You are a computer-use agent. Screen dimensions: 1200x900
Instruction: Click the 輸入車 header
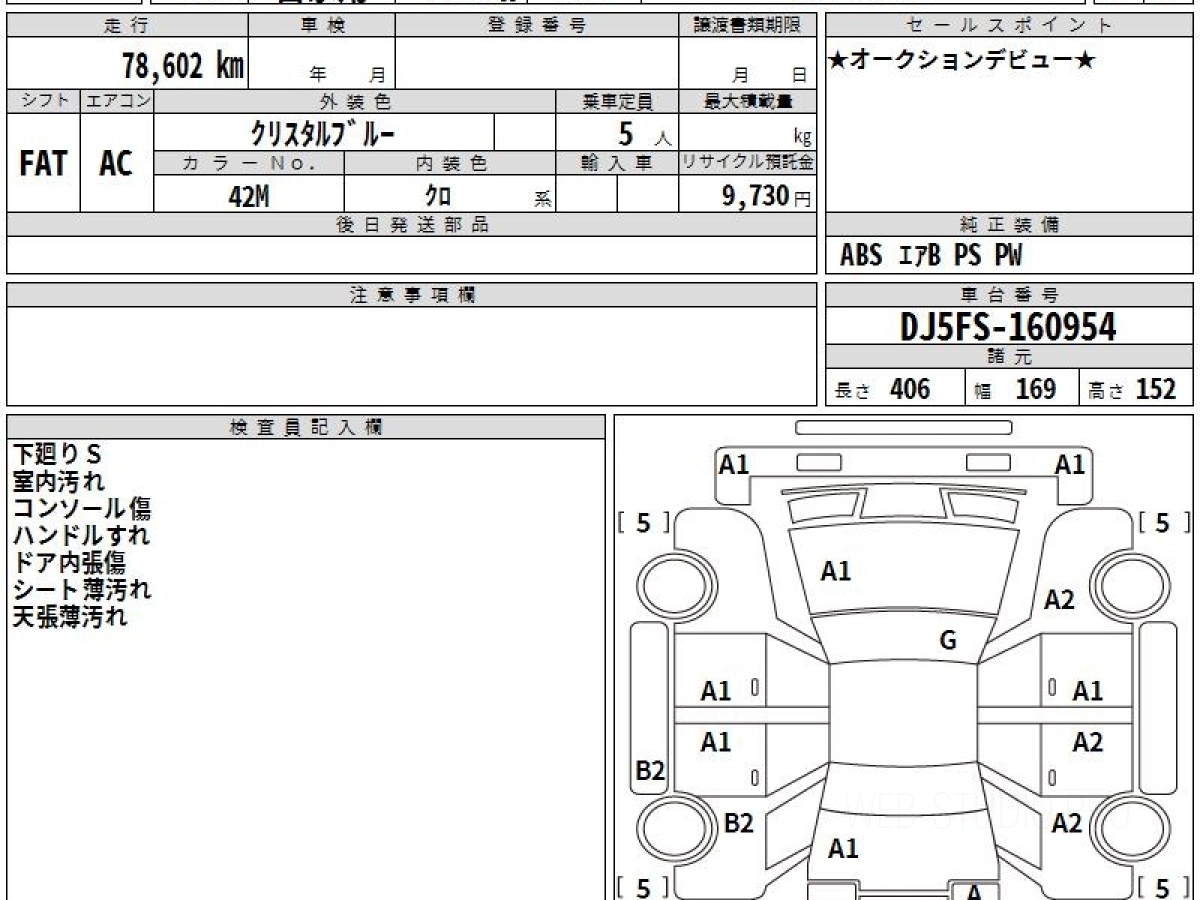pyautogui.click(x=617, y=163)
